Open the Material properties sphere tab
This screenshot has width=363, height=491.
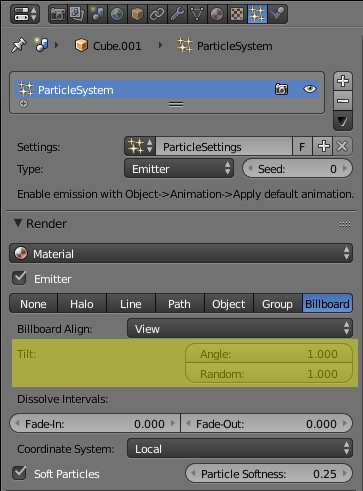coord(217,14)
